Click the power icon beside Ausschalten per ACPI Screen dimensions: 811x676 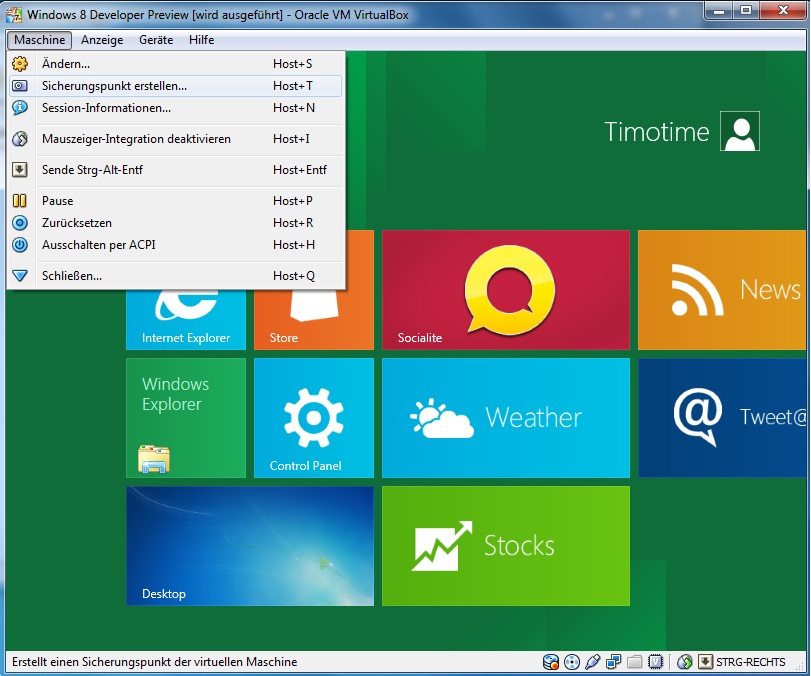(x=20, y=245)
